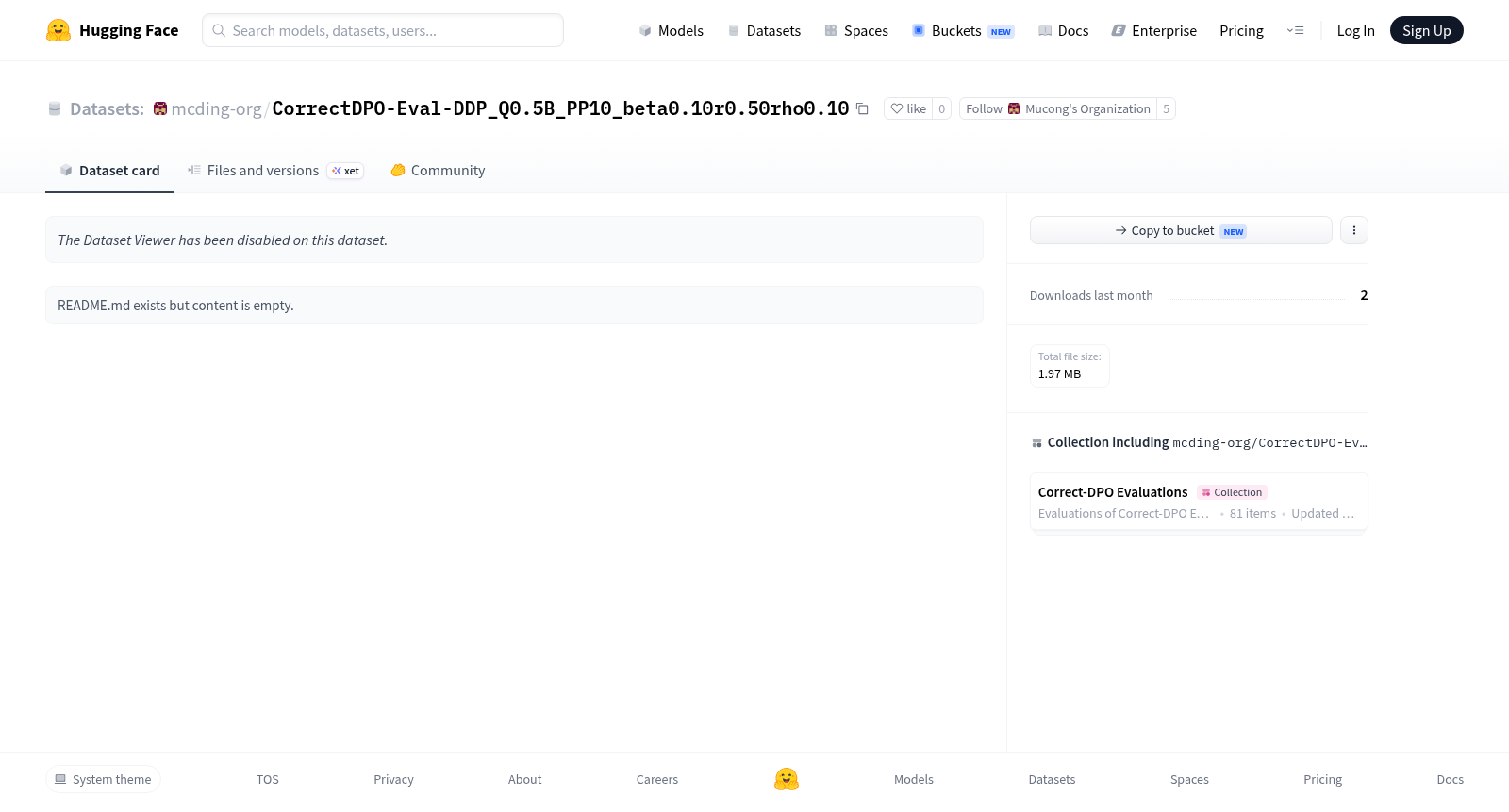Click the mcding-org avatar icon
The width and height of the screenshot is (1509, 812).
pyautogui.click(x=160, y=108)
